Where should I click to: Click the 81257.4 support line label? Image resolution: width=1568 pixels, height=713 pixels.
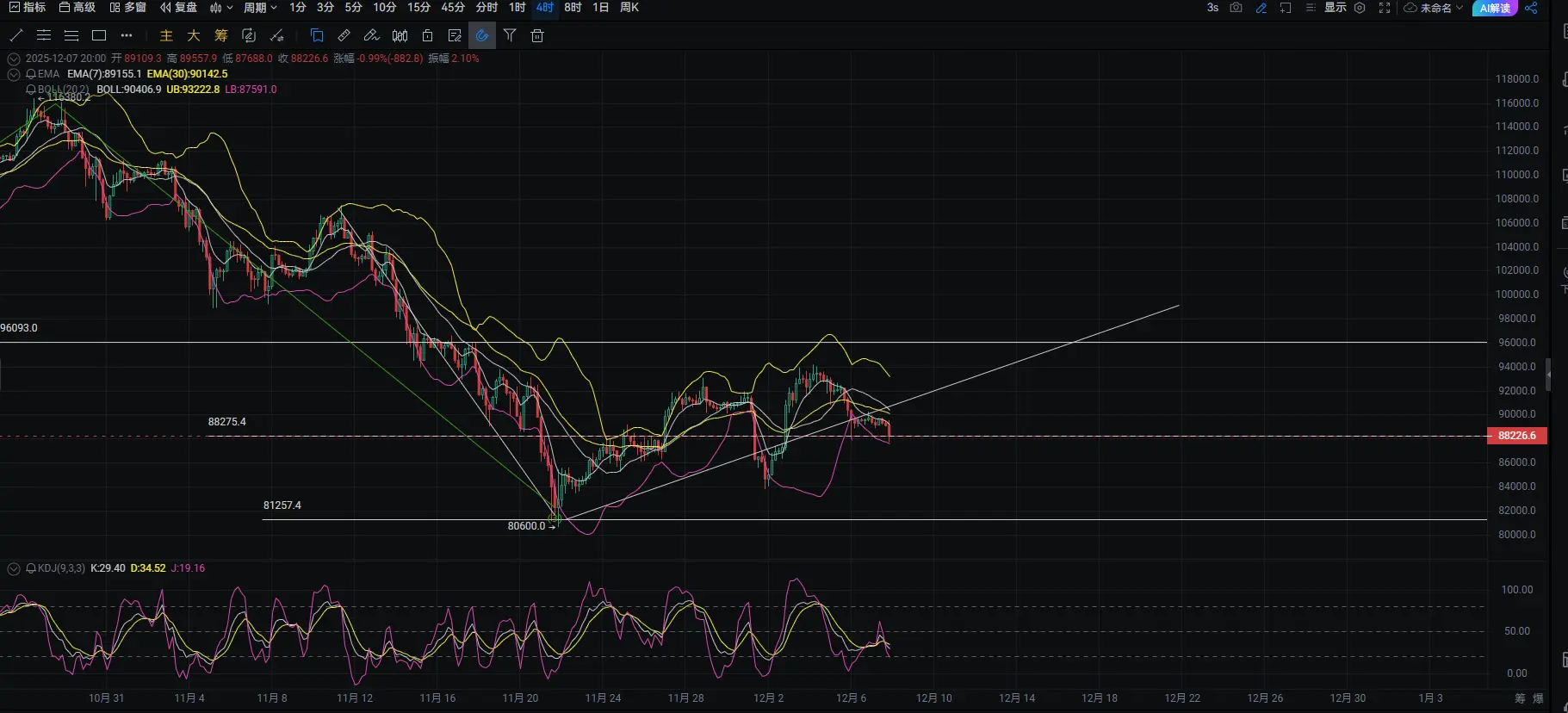pos(282,505)
